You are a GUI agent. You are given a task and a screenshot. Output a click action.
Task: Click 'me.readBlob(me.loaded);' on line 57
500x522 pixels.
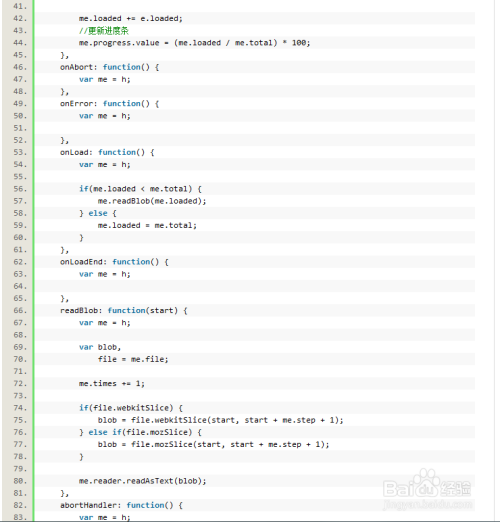(152, 201)
